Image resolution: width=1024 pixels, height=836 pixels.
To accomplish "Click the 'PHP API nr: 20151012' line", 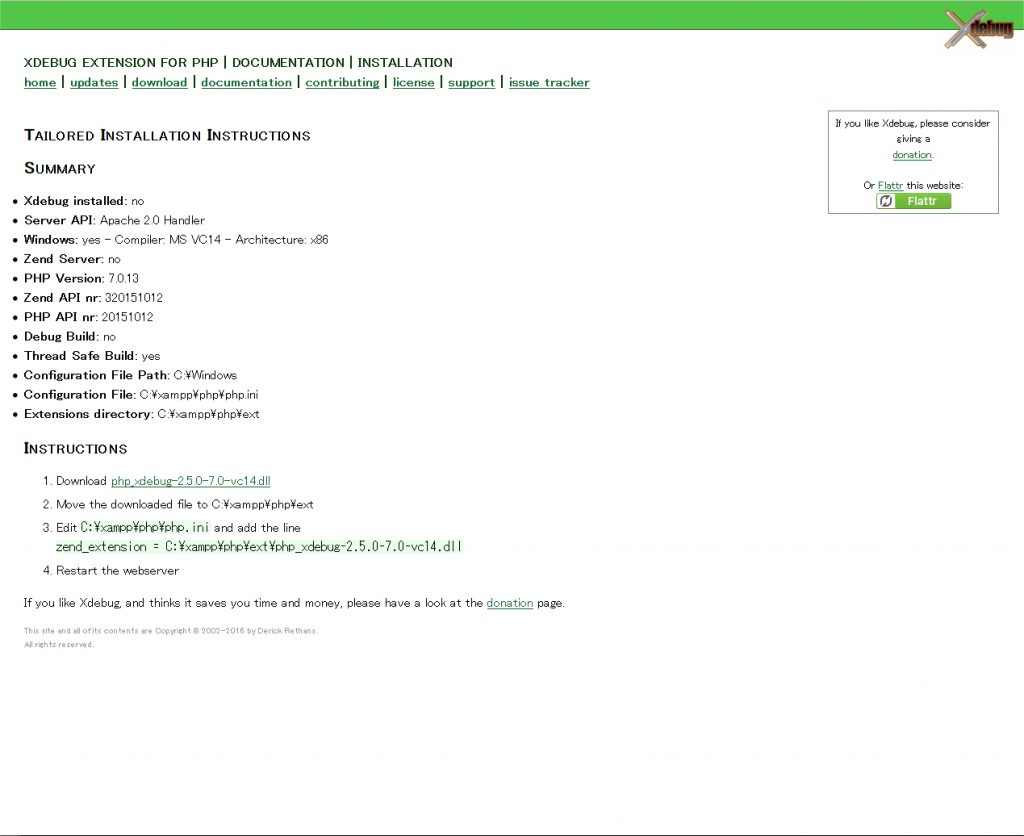I will coord(89,317).
